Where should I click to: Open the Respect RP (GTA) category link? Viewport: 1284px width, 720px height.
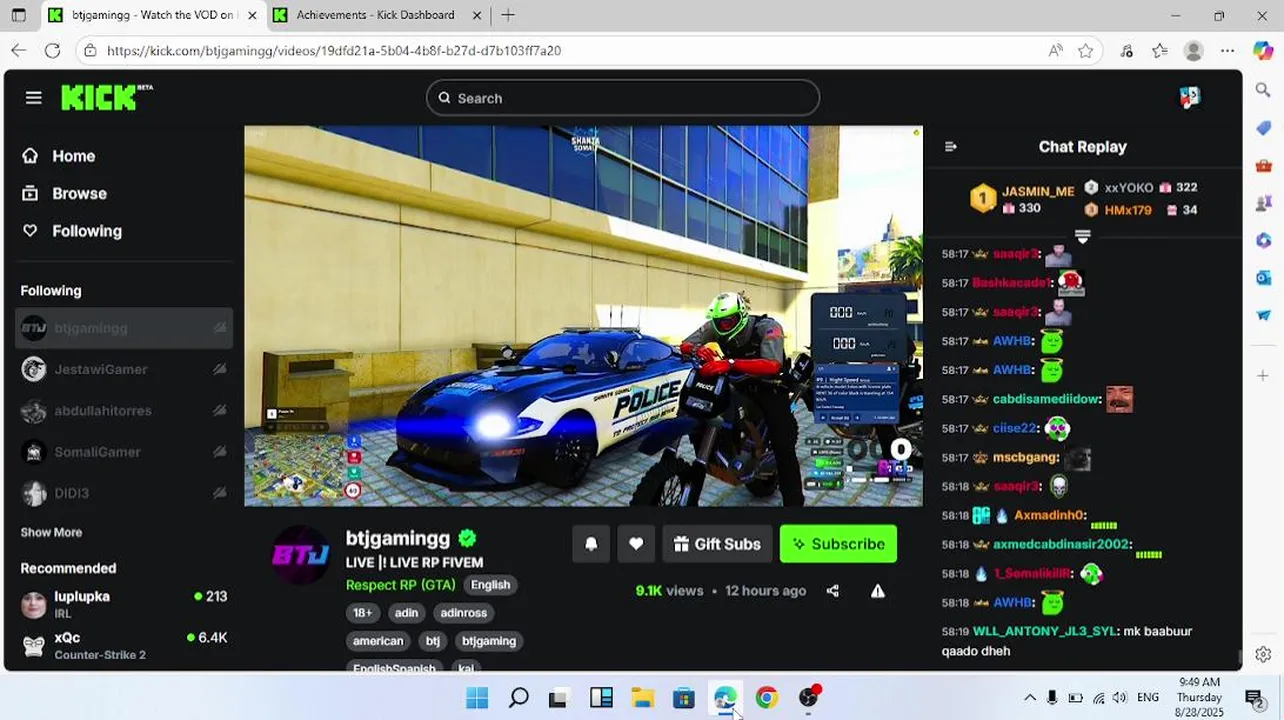[x=400, y=585]
